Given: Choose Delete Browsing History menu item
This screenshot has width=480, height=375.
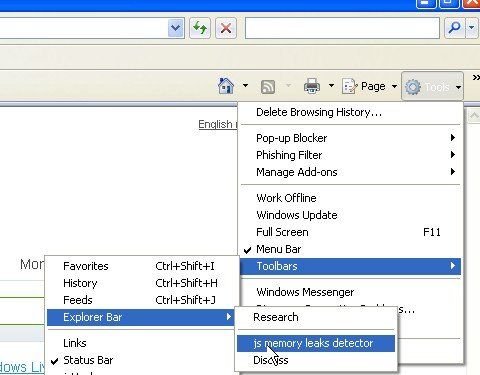Looking at the screenshot, I should click(x=350, y=112).
